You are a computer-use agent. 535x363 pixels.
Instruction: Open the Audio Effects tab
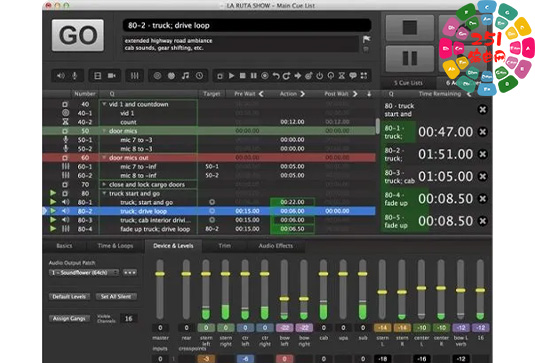pos(276,246)
